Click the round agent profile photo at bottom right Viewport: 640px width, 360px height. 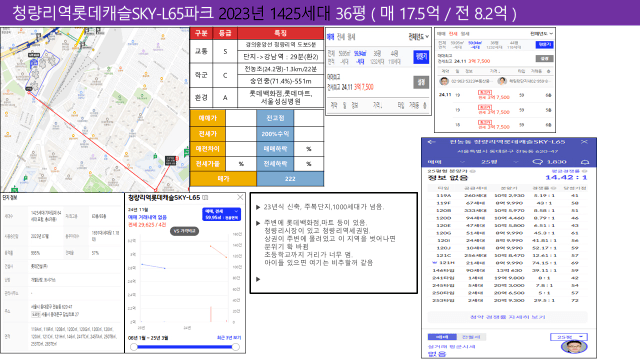(574, 347)
